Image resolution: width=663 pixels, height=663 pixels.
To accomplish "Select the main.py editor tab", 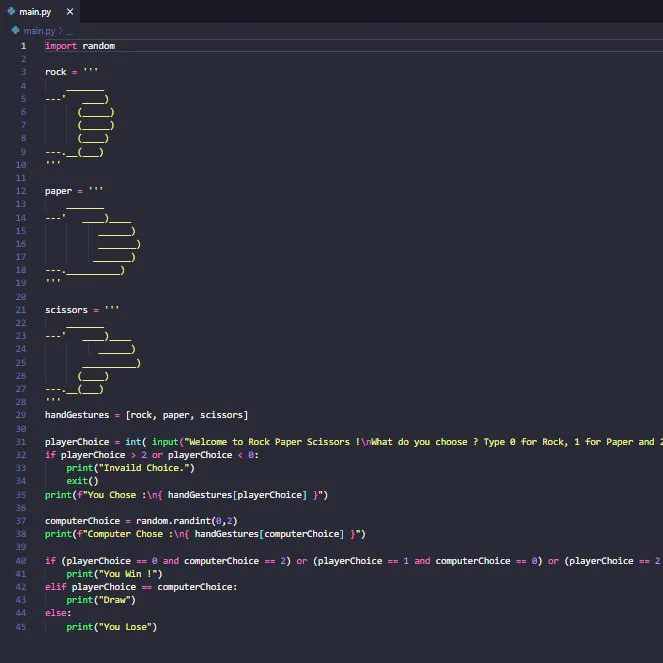I will (40, 11).
